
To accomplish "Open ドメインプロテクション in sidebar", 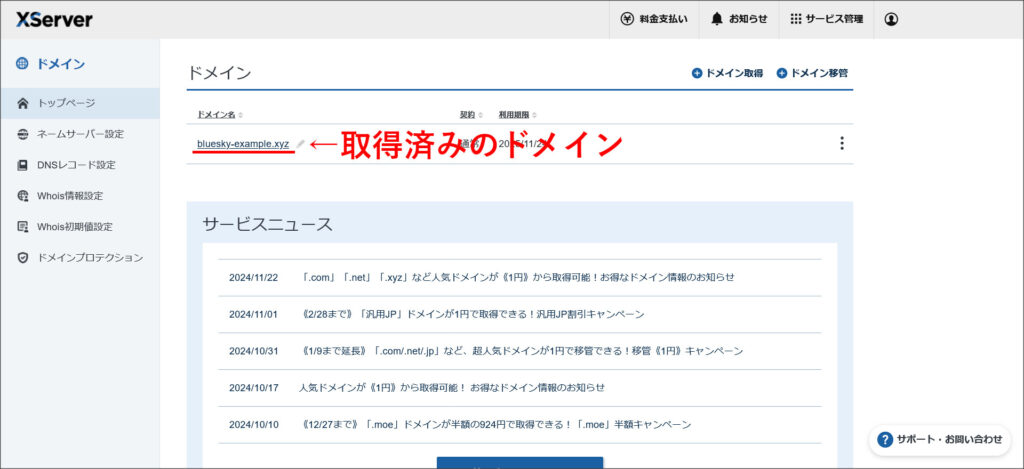I will click(x=80, y=257).
